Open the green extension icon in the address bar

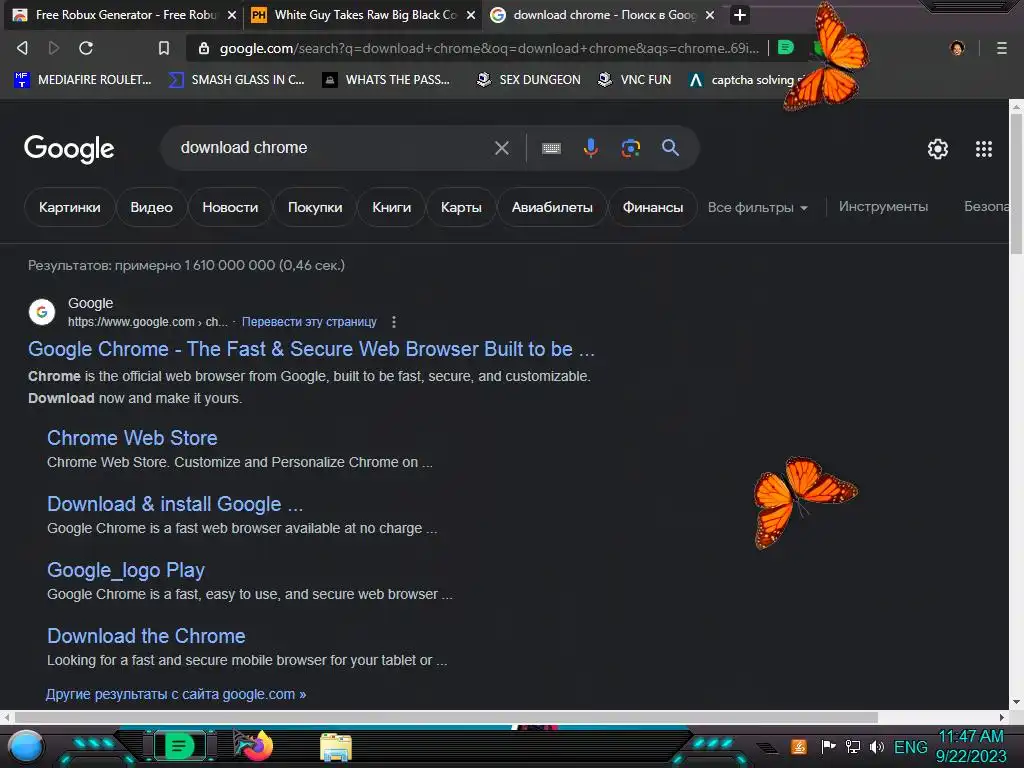click(x=786, y=48)
